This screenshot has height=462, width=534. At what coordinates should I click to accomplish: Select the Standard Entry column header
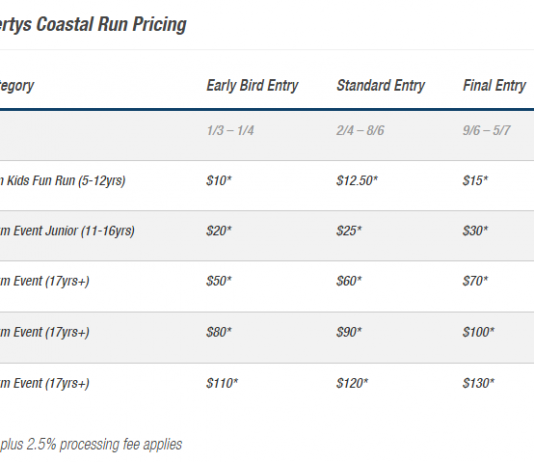click(381, 85)
